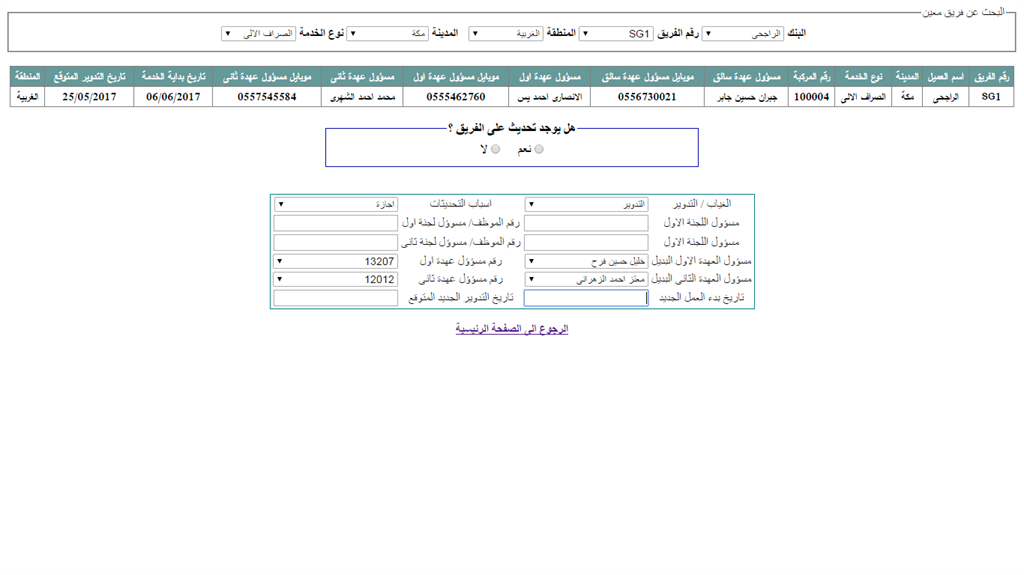Screen dimensions: 1024x575
Task: Open the نوع الخدمة dropdown in search bar
Action: pyautogui.click(x=259, y=33)
